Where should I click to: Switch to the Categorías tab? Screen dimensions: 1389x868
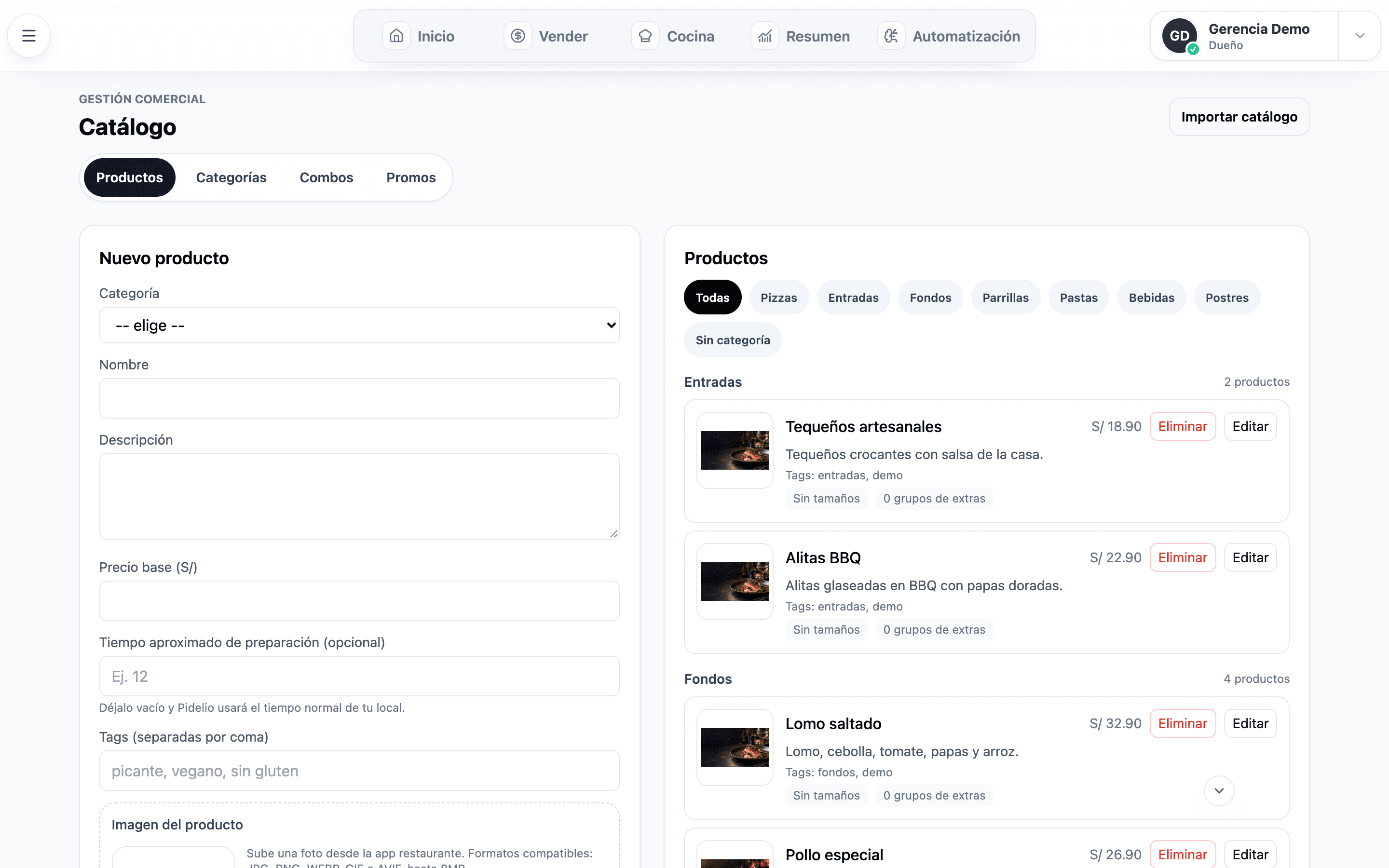231,177
